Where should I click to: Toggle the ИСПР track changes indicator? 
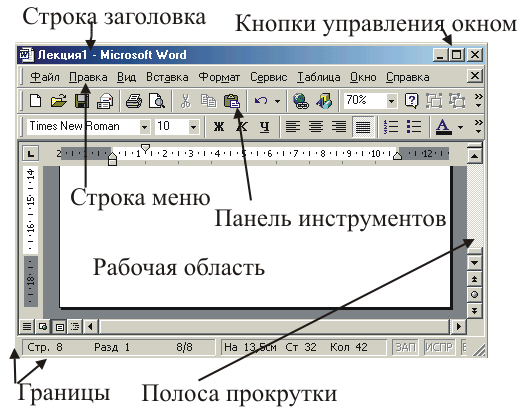pos(439,348)
